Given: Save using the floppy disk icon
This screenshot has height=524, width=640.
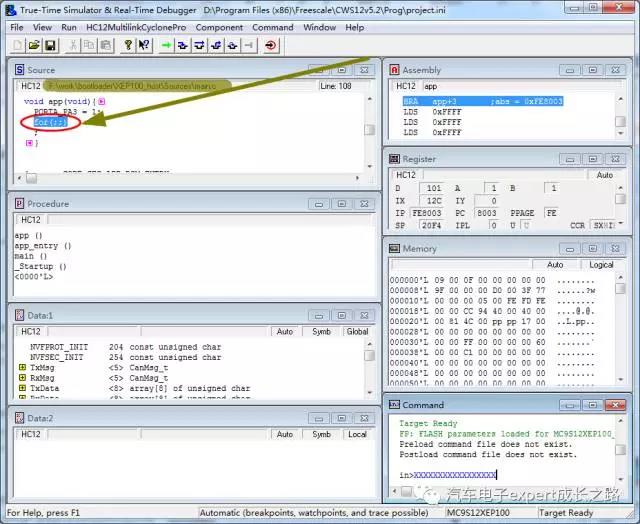Looking at the screenshot, I should [x=50, y=45].
